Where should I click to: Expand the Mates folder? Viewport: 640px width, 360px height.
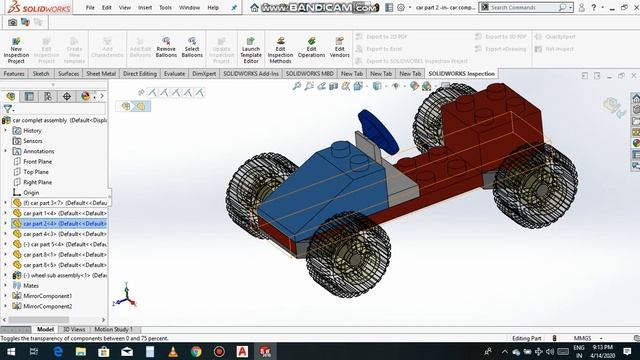tap(6, 286)
